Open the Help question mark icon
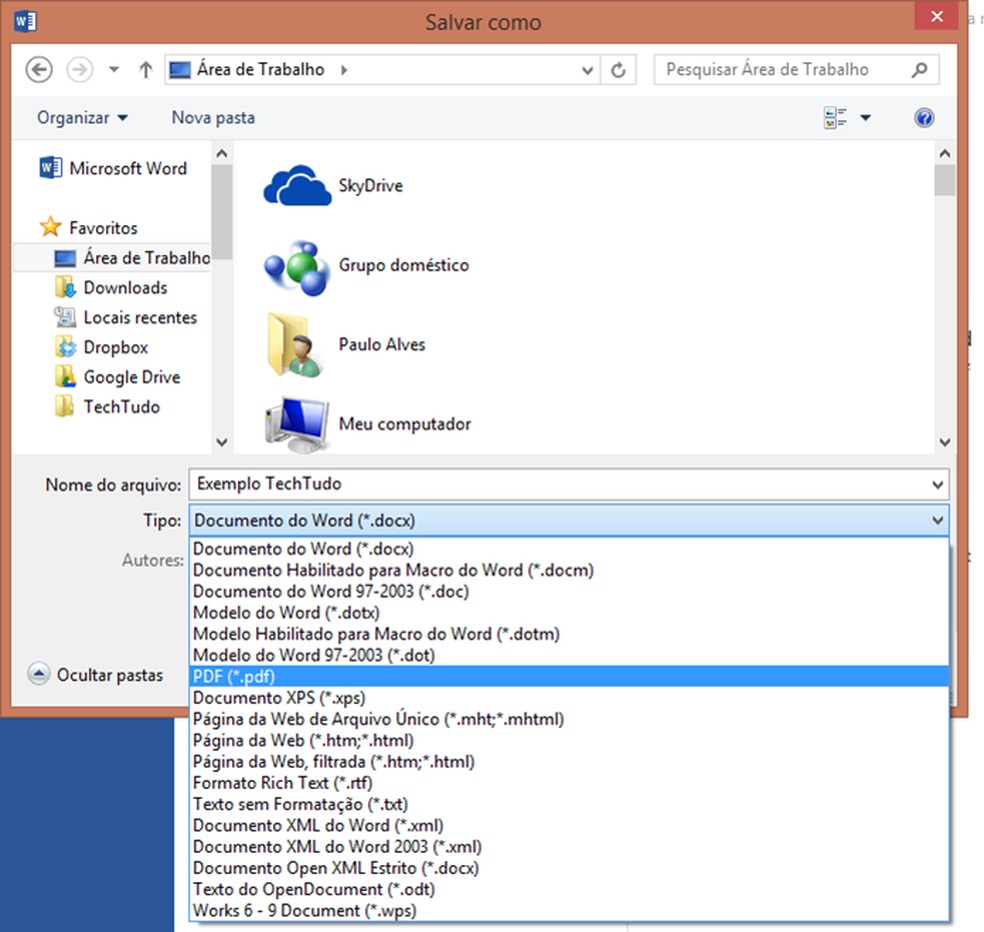The height and width of the screenshot is (932, 984). point(924,118)
